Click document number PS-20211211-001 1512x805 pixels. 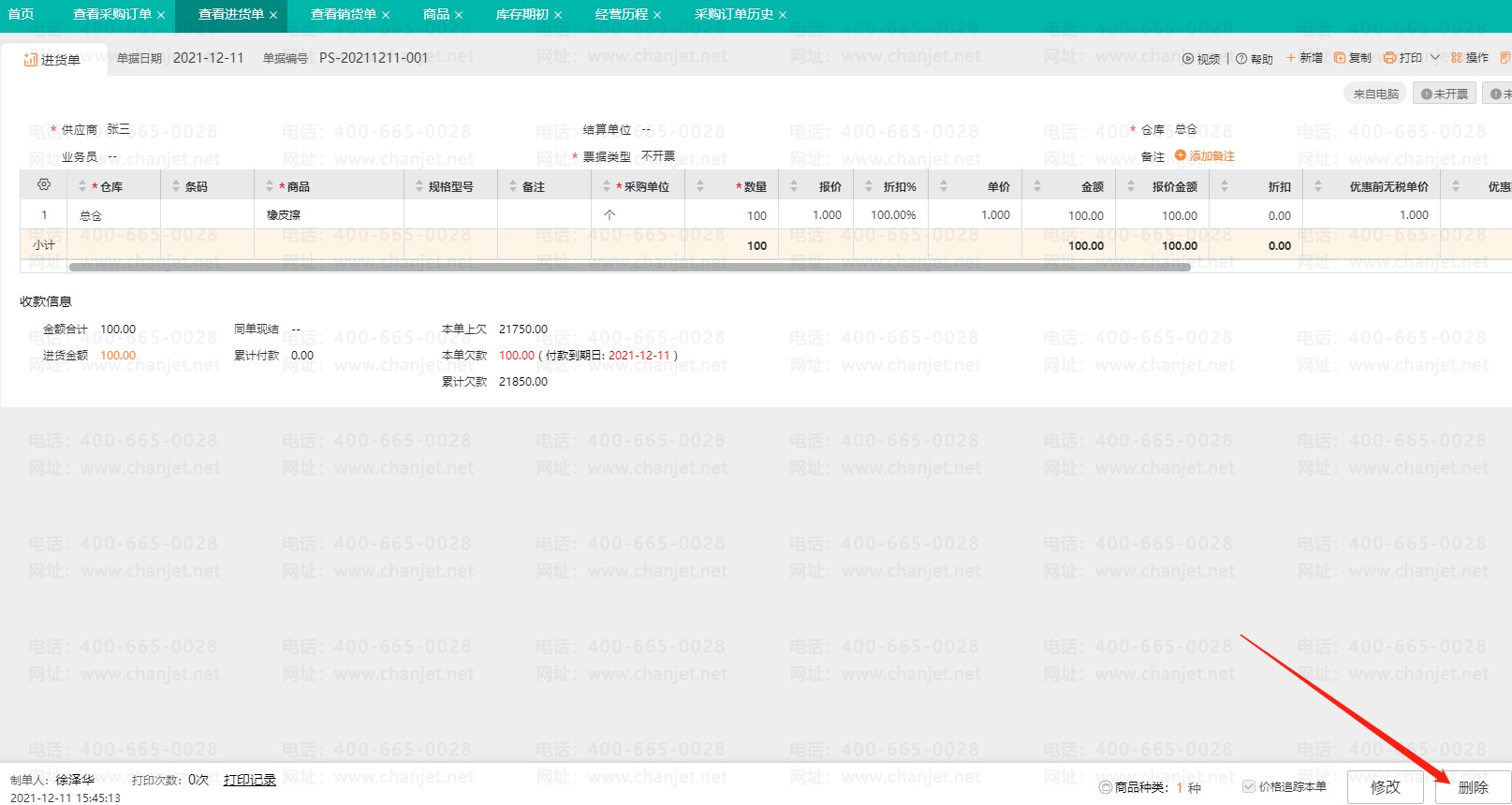coord(374,58)
